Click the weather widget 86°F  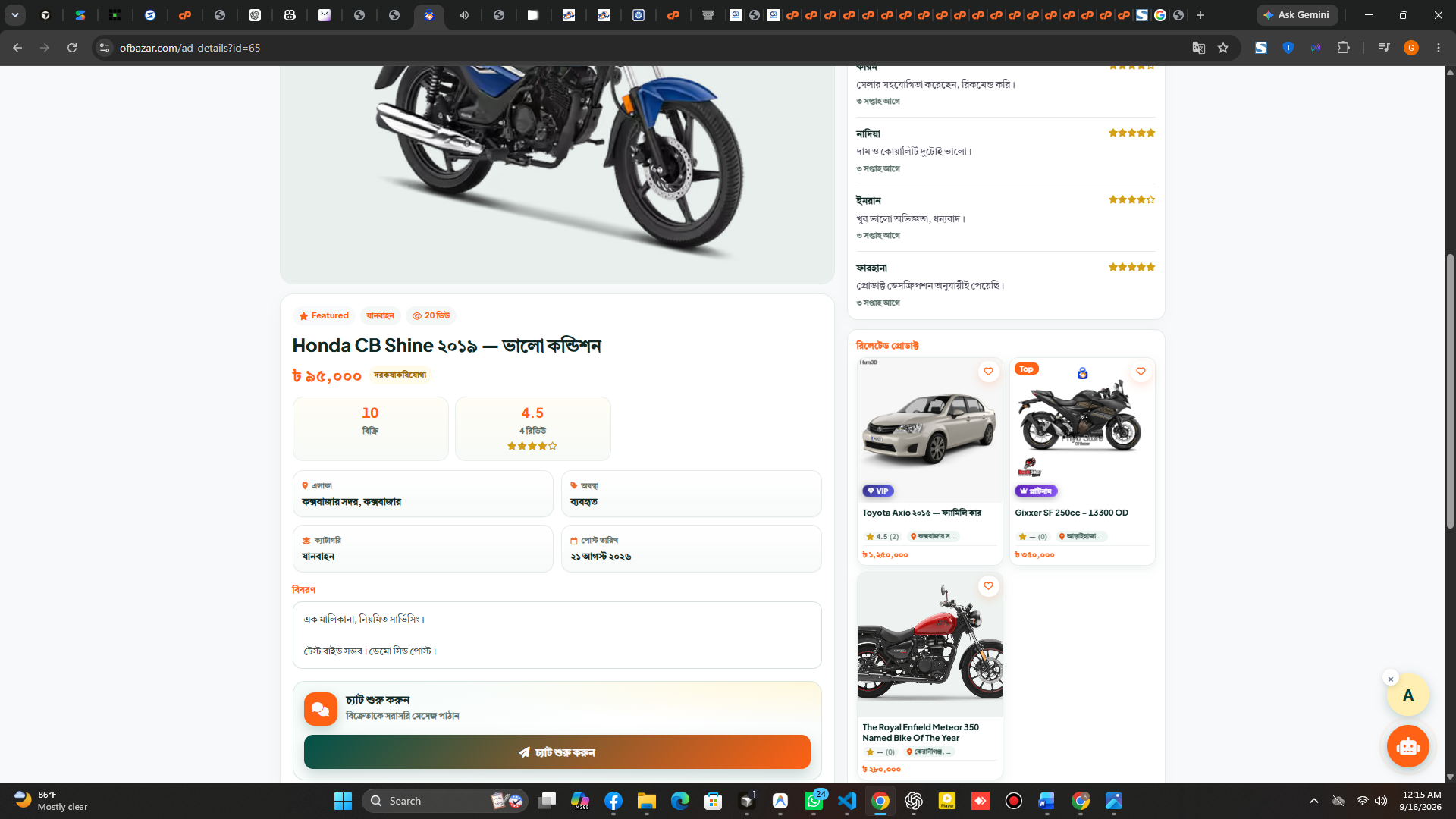point(52,801)
